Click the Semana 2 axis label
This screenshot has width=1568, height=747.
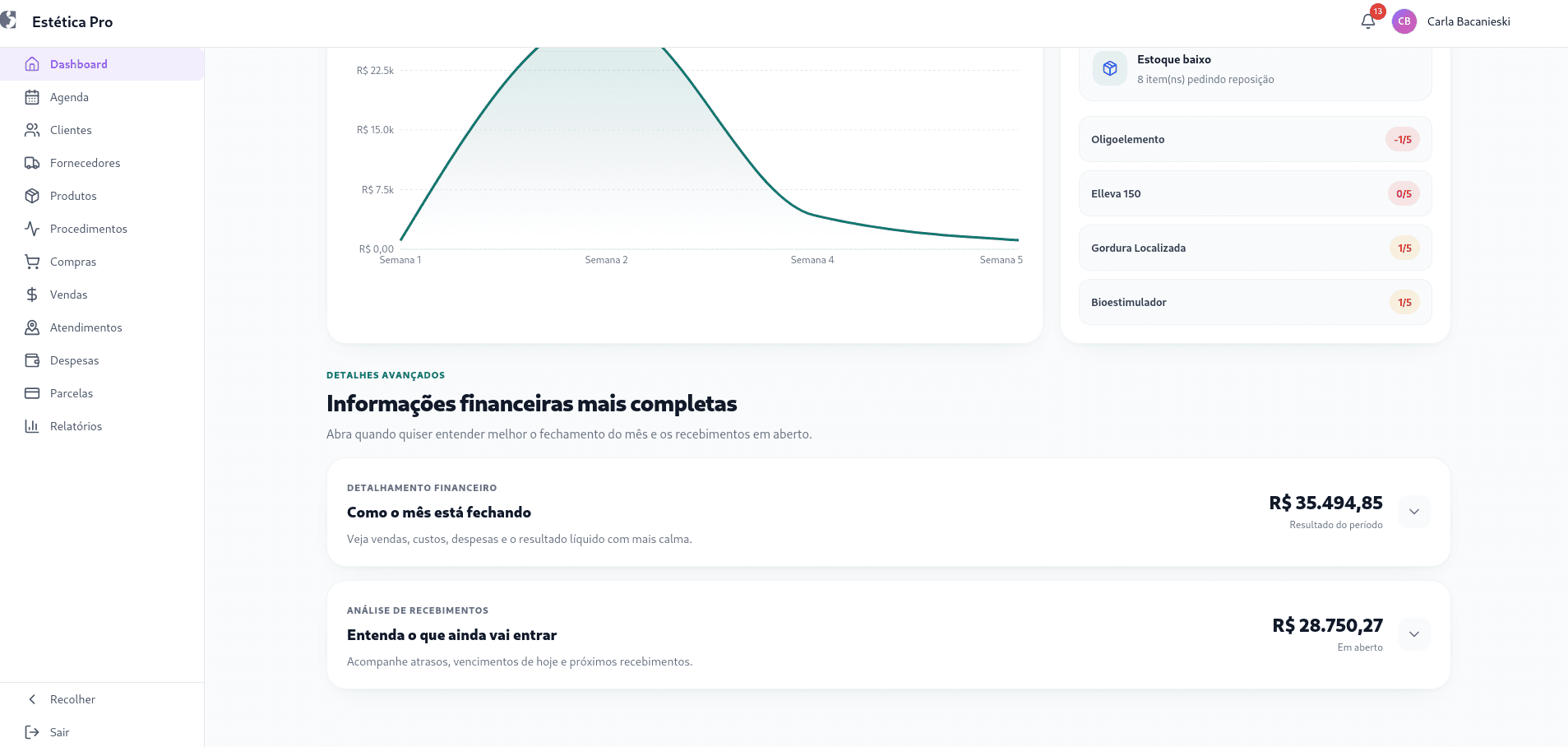606,260
